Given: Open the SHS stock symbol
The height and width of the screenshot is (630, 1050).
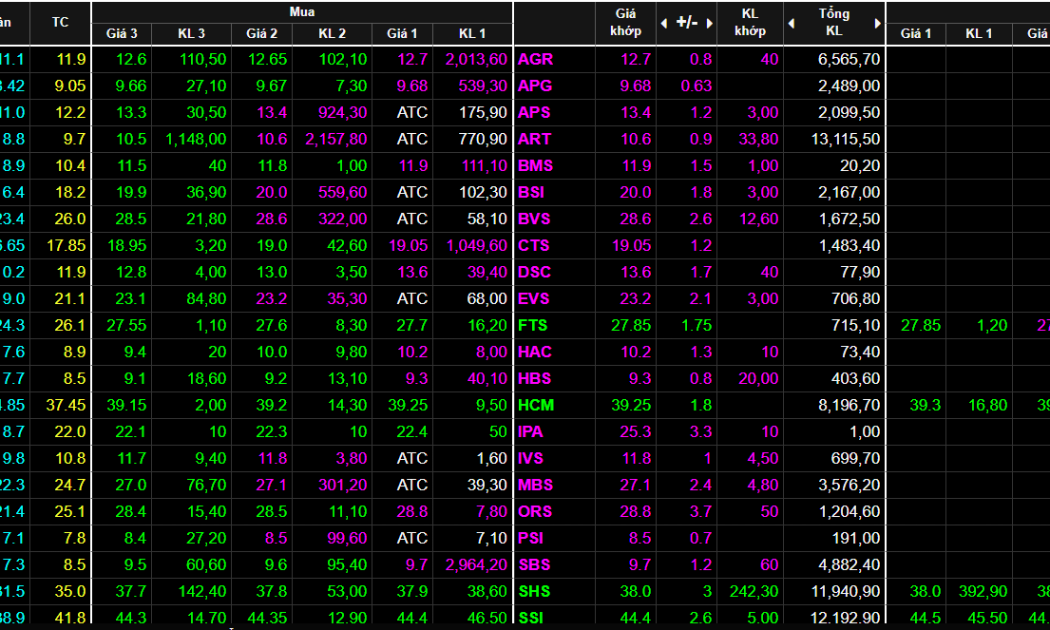Looking at the screenshot, I should (x=534, y=592).
